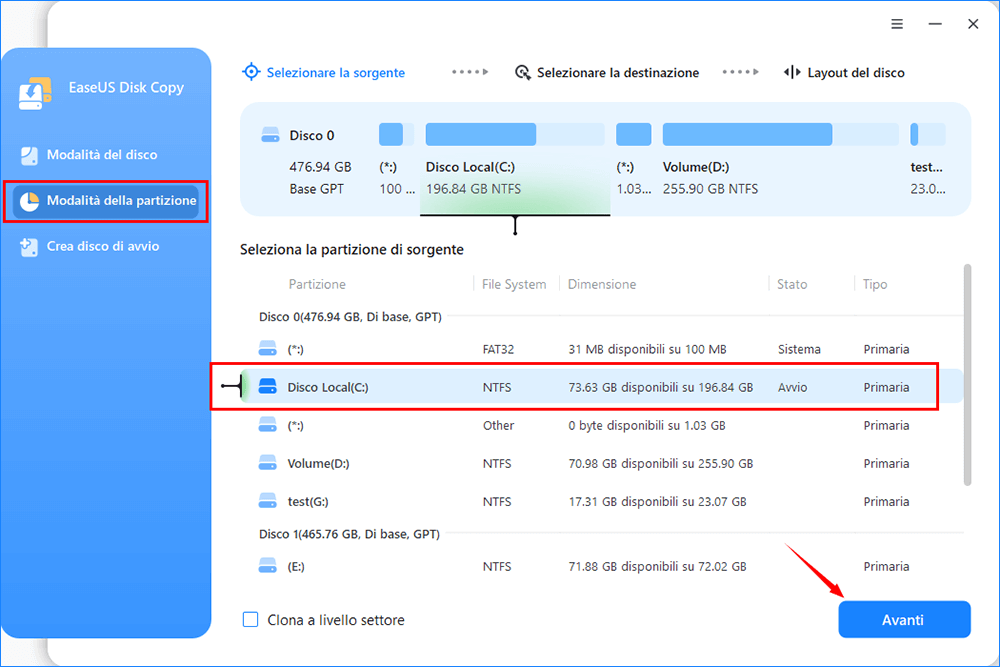Click the Dimensione column header
Image resolution: width=1000 pixels, height=667 pixels.
(x=602, y=284)
